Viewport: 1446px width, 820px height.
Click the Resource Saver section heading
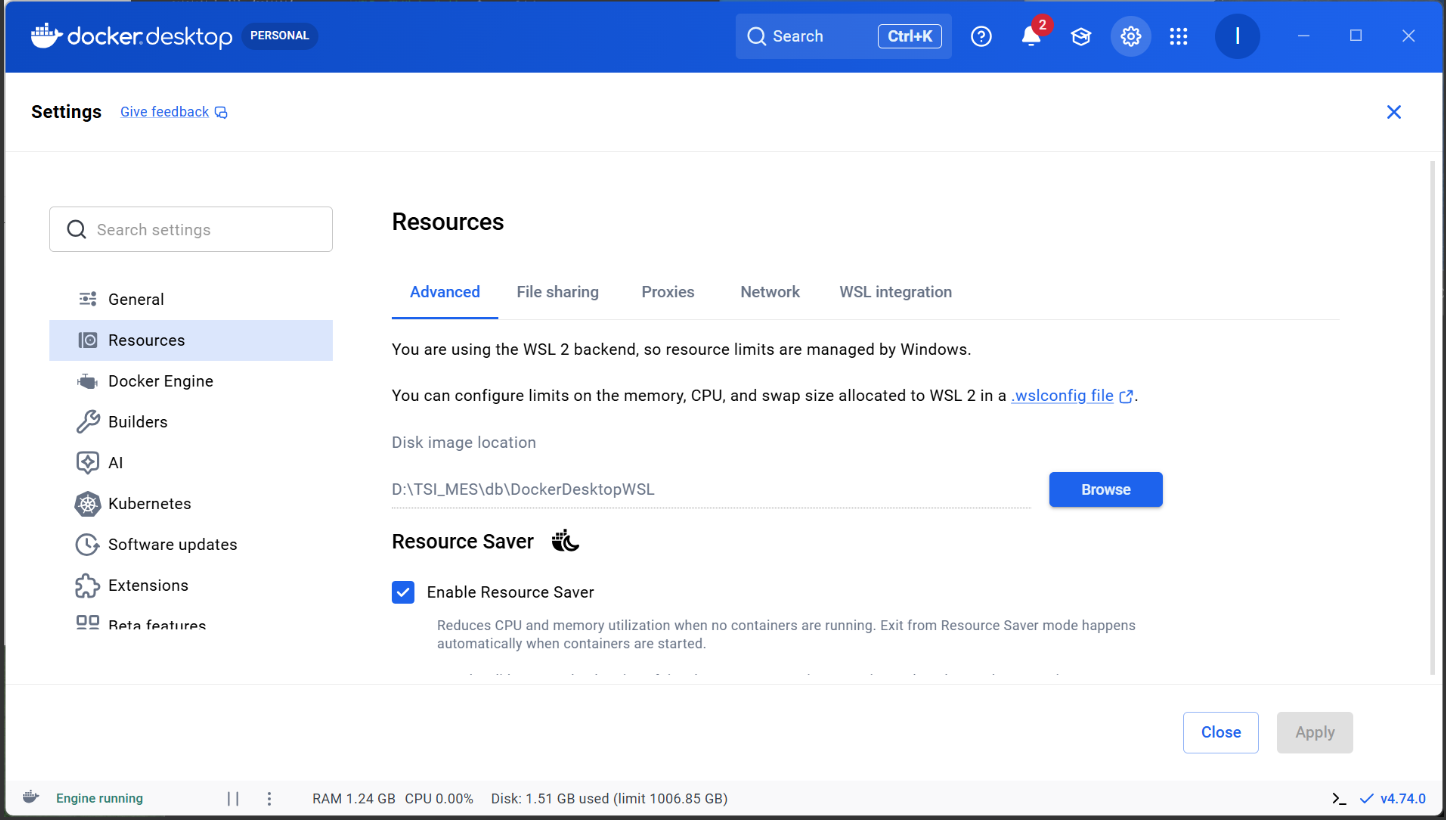(x=463, y=541)
